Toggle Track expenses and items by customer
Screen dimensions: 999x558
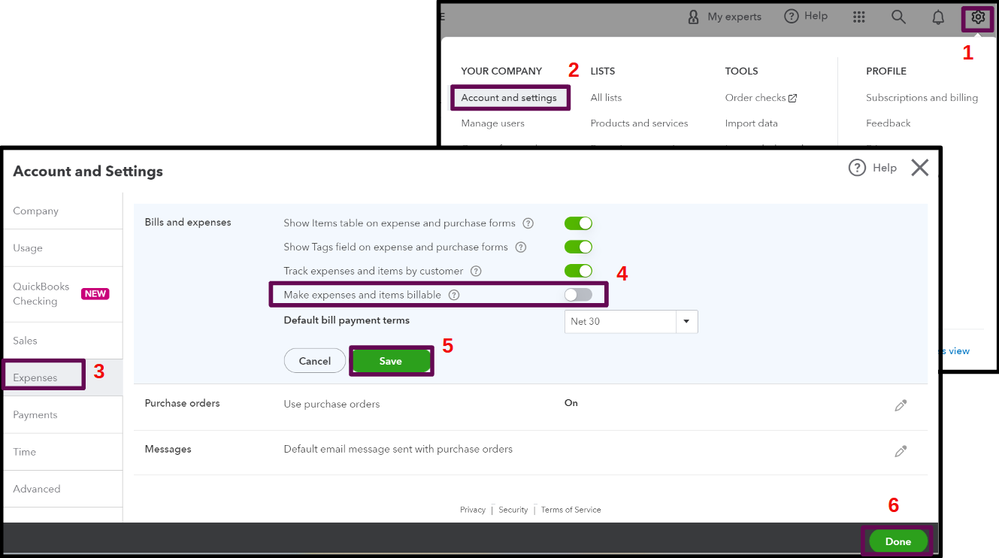pyautogui.click(x=578, y=271)
